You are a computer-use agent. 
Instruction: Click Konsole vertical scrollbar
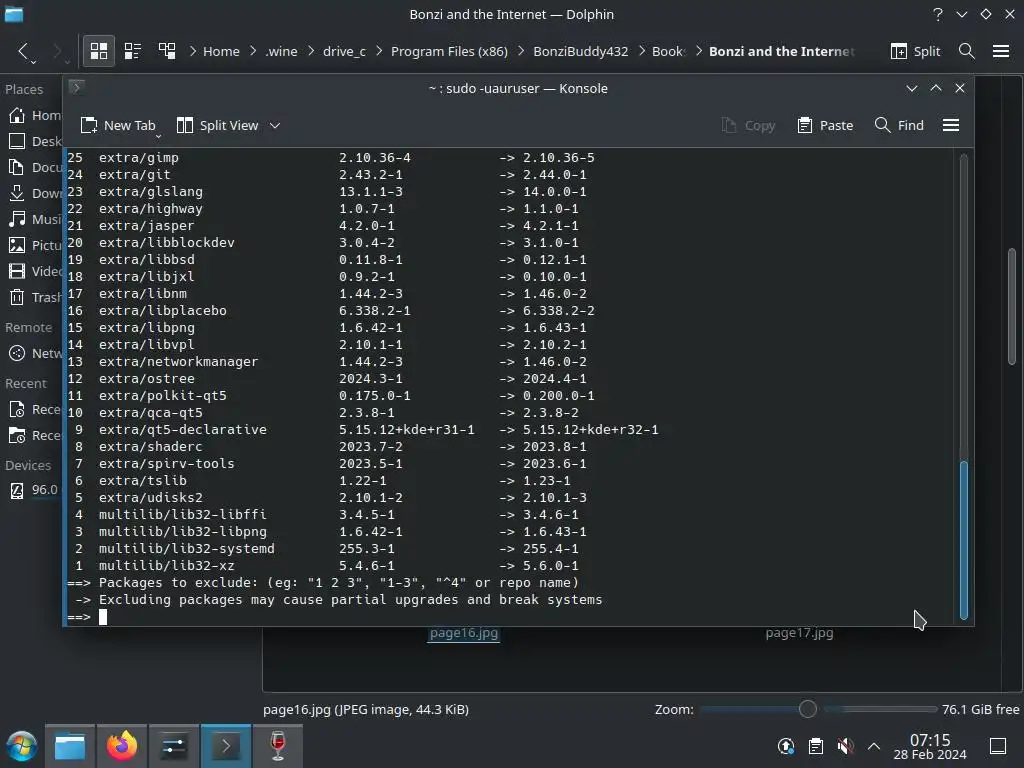[x=963, y=540]
